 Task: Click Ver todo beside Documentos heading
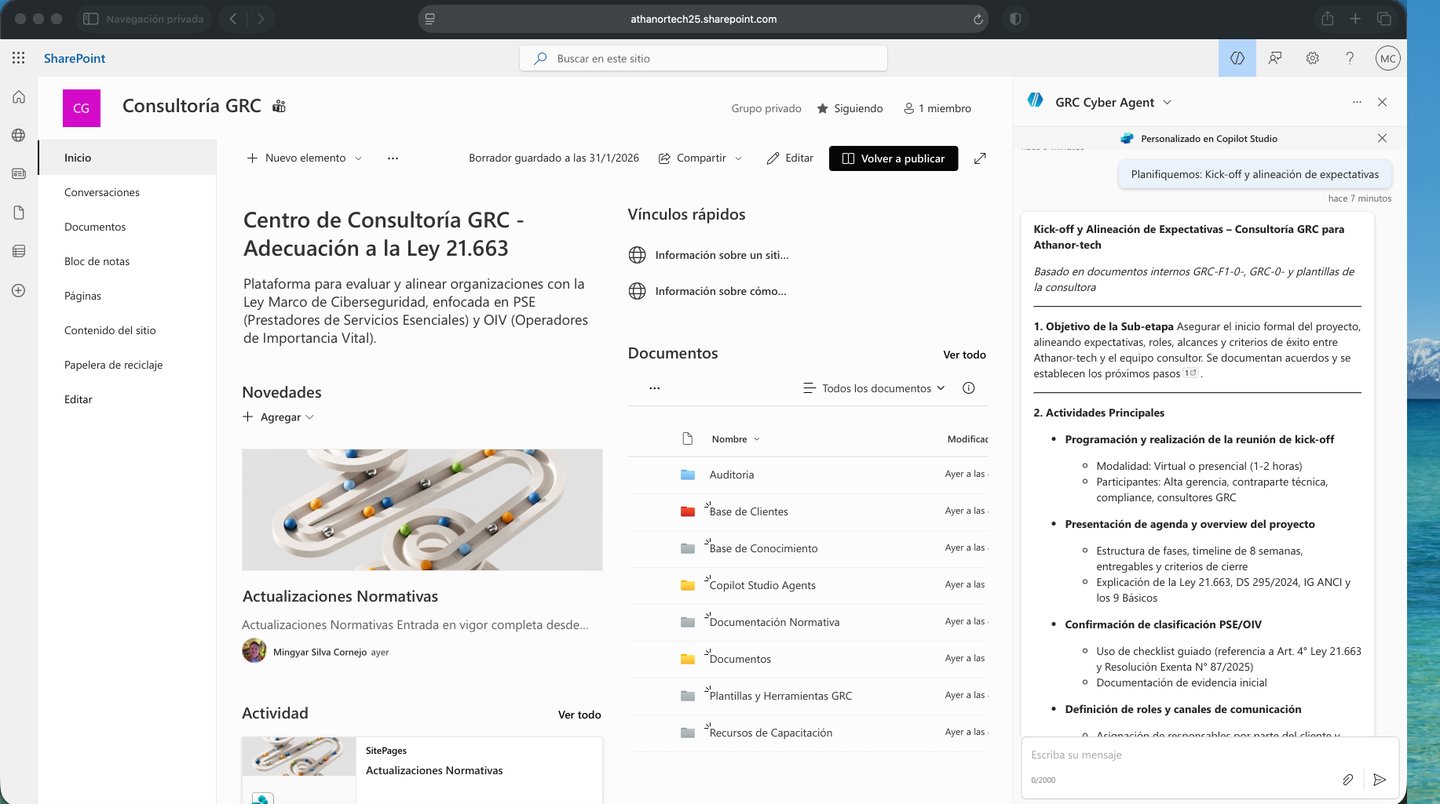tap(964, 354)
